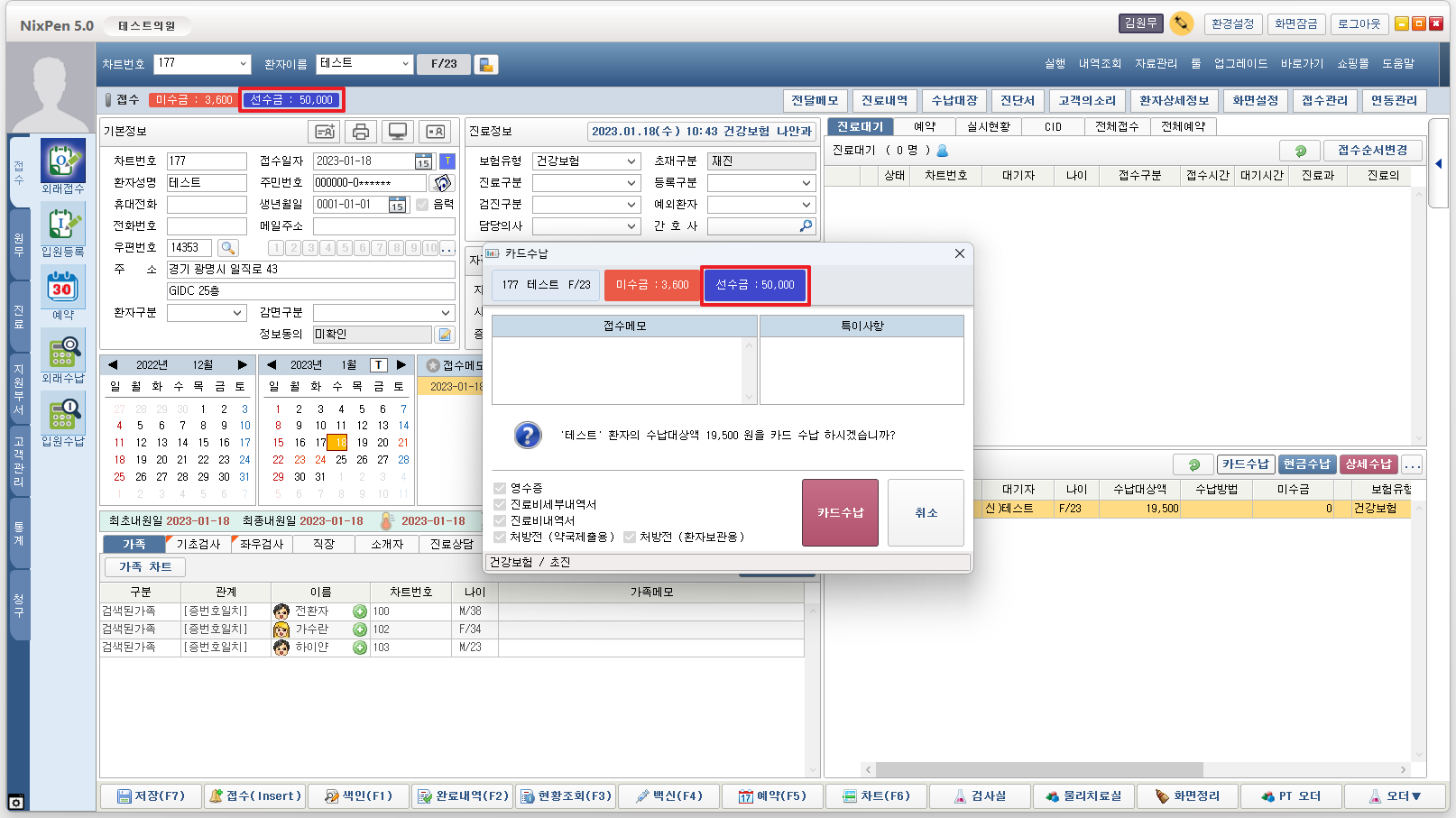Click the postal code search magnifier icon
Image resolution: width=1456 pixels, height=818 pixels.
[x=228, y=248]
